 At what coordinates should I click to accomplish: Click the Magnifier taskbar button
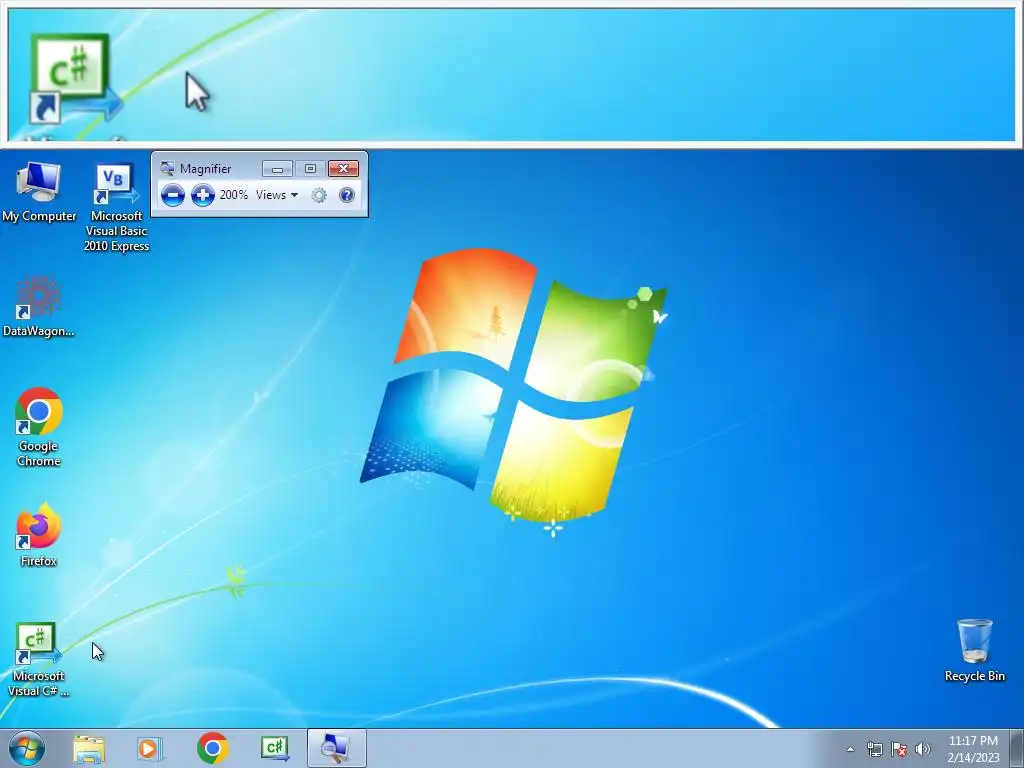[x=336, y=748]
